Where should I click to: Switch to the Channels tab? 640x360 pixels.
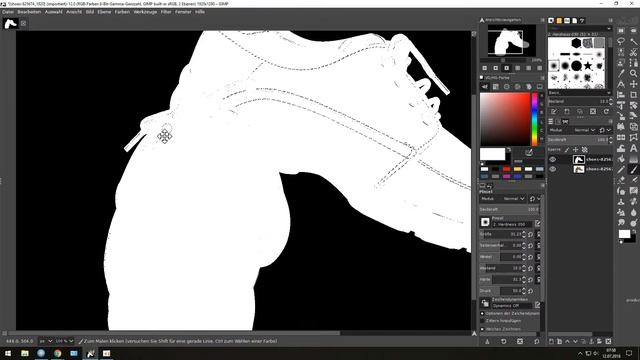pos(558,122)
